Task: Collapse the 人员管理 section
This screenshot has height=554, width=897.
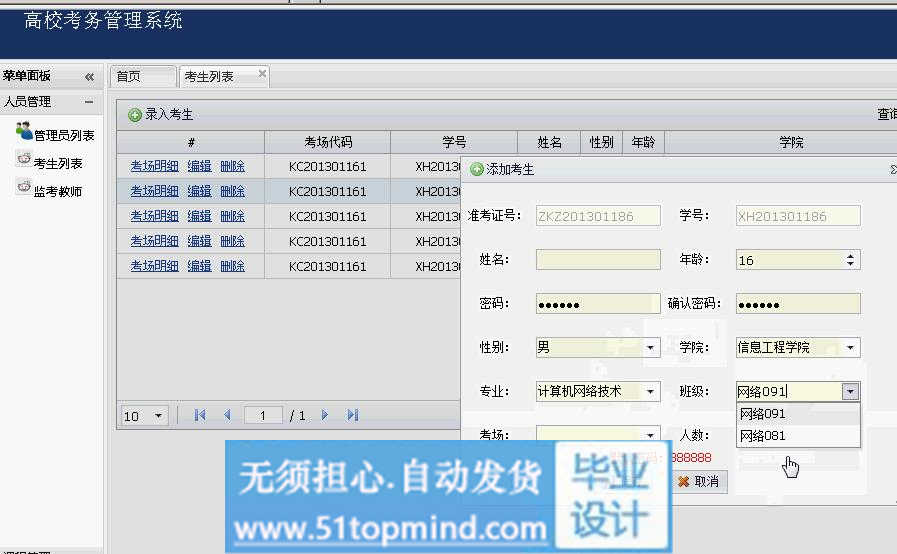Action: 89,102
